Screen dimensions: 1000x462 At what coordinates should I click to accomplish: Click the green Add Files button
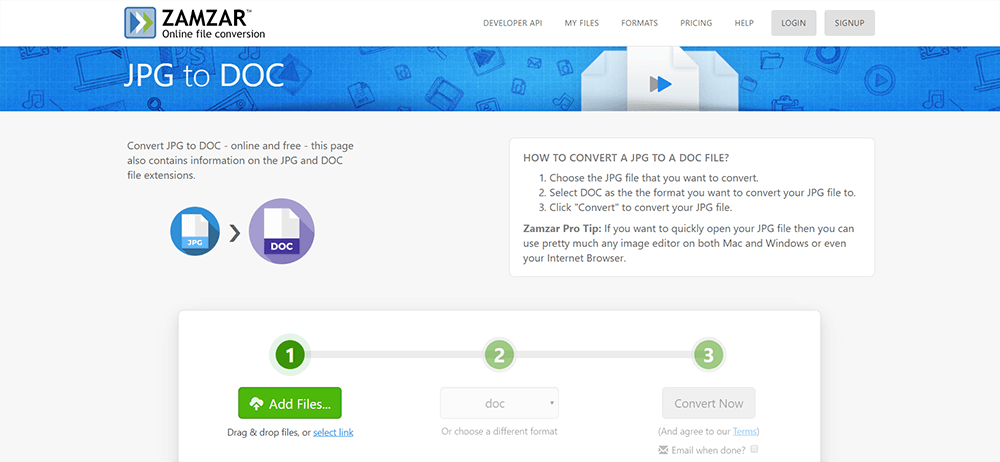(x=289, y=403)
